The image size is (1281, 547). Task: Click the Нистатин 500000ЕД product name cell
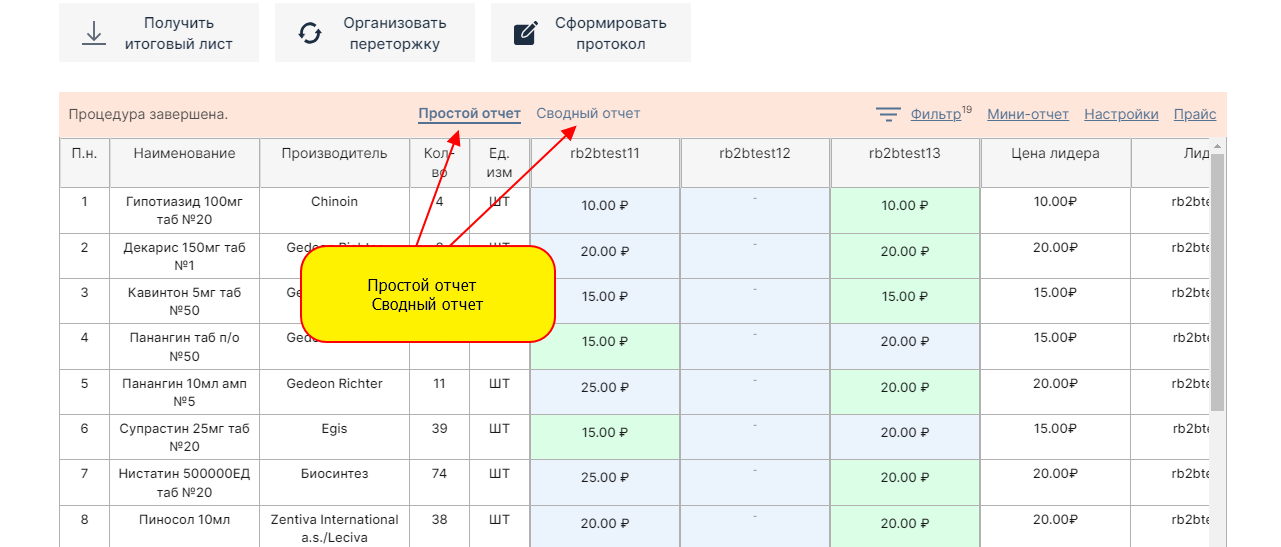tap(184, 483)
